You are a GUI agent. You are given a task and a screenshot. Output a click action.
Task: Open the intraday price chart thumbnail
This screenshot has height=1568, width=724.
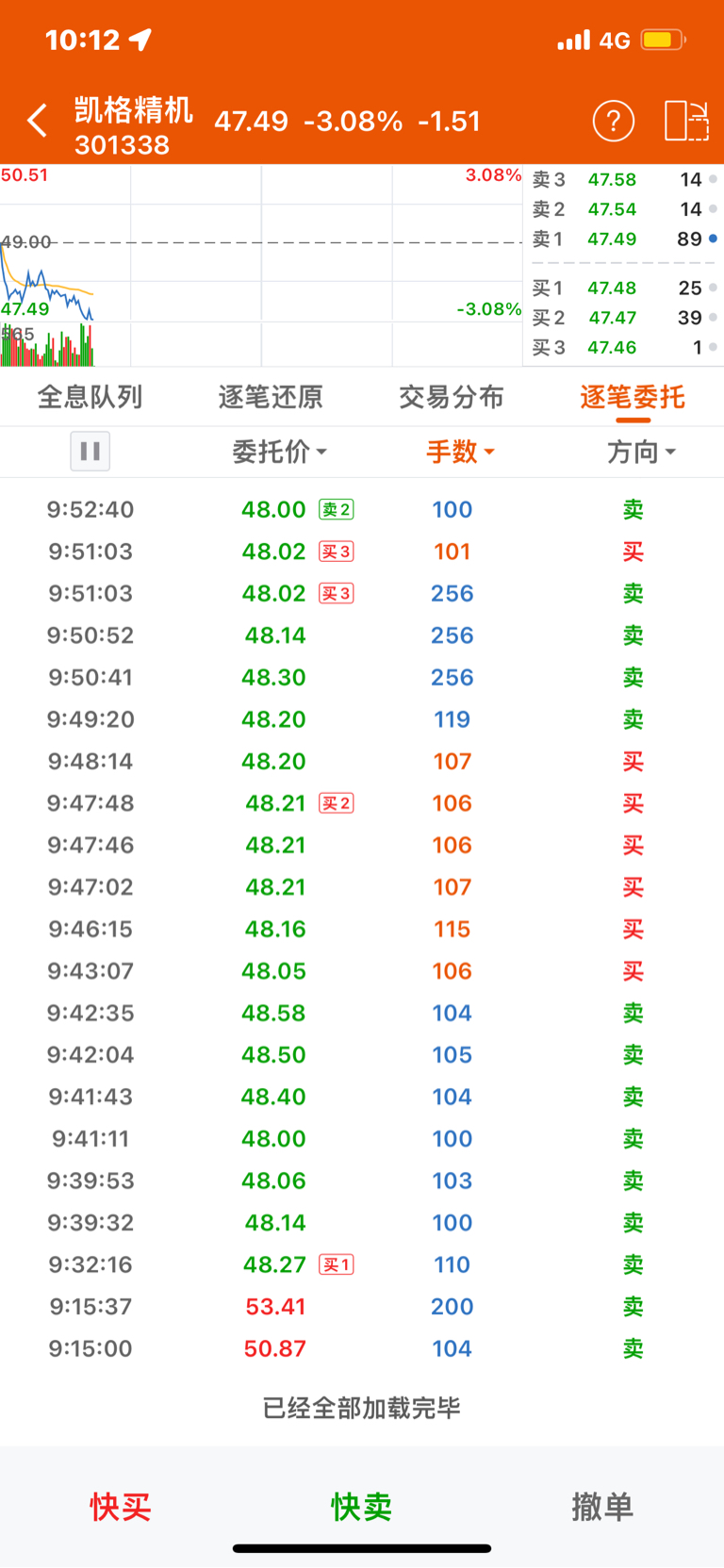[x=261, y=266]
